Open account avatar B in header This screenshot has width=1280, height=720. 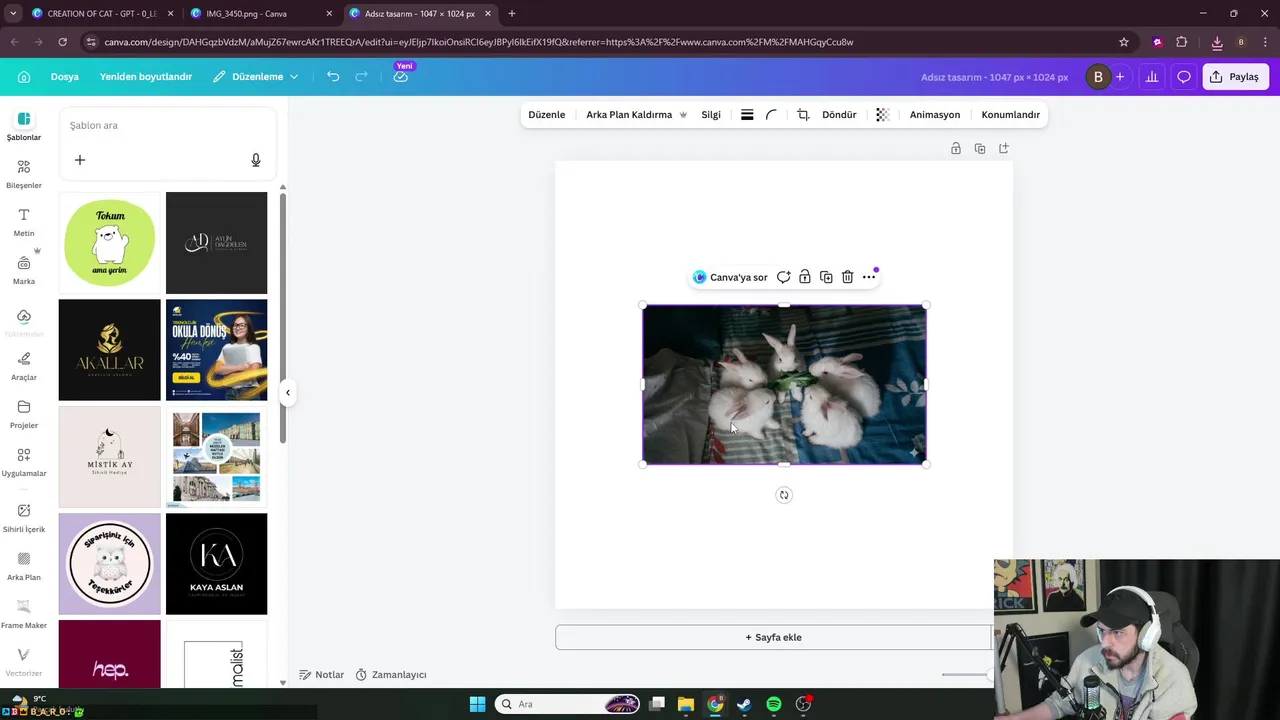(x=1098, y=77)
